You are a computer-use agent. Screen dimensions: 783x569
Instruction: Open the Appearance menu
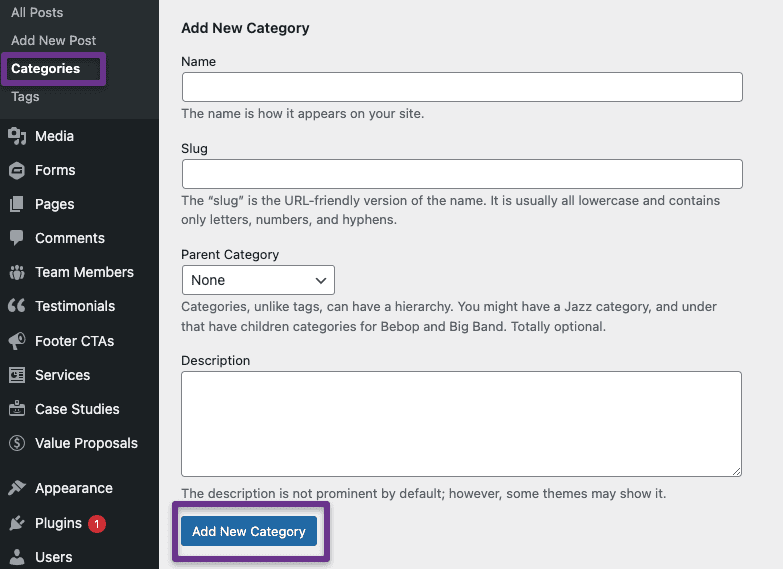73,488
